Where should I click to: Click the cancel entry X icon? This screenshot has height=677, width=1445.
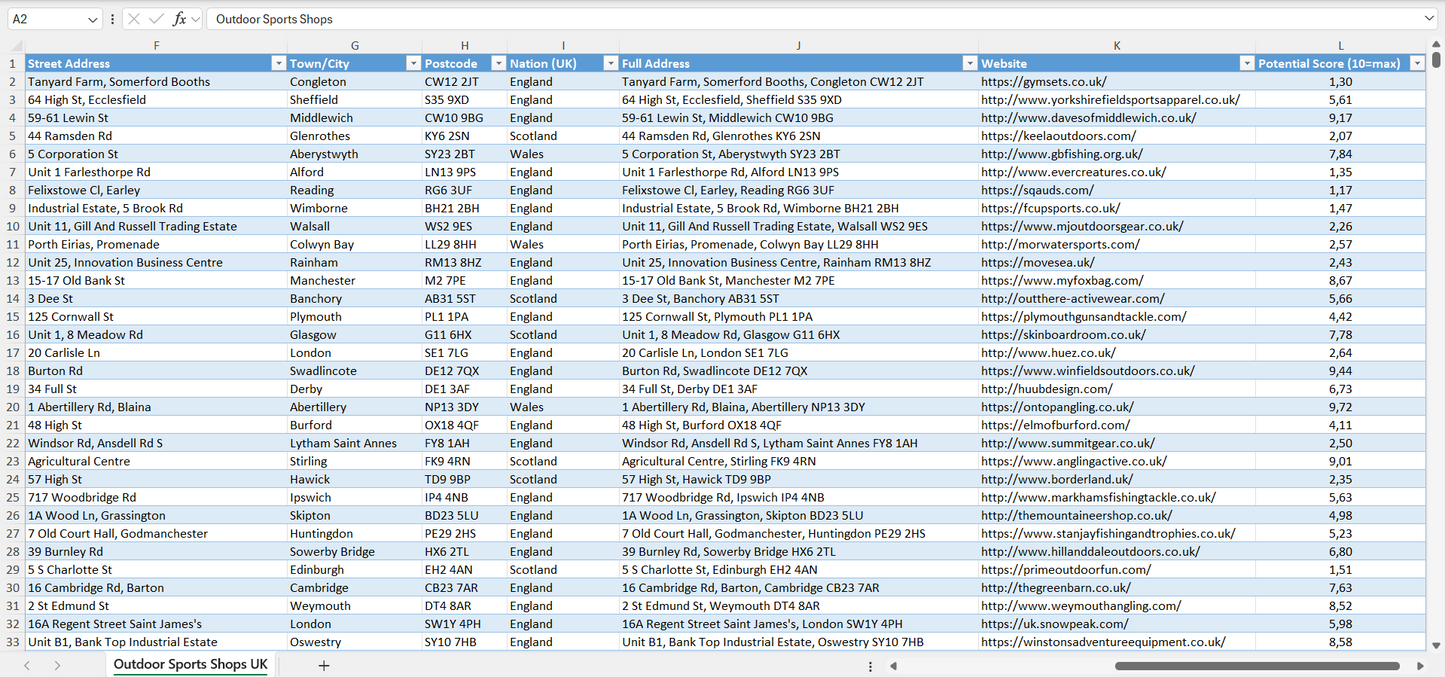tap(133, 19)
